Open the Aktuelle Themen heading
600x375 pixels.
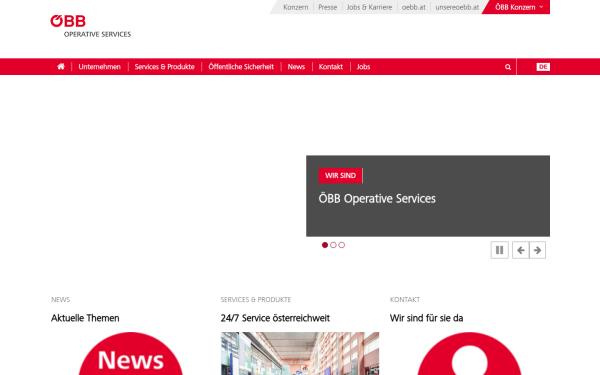[x=85, y=318]
